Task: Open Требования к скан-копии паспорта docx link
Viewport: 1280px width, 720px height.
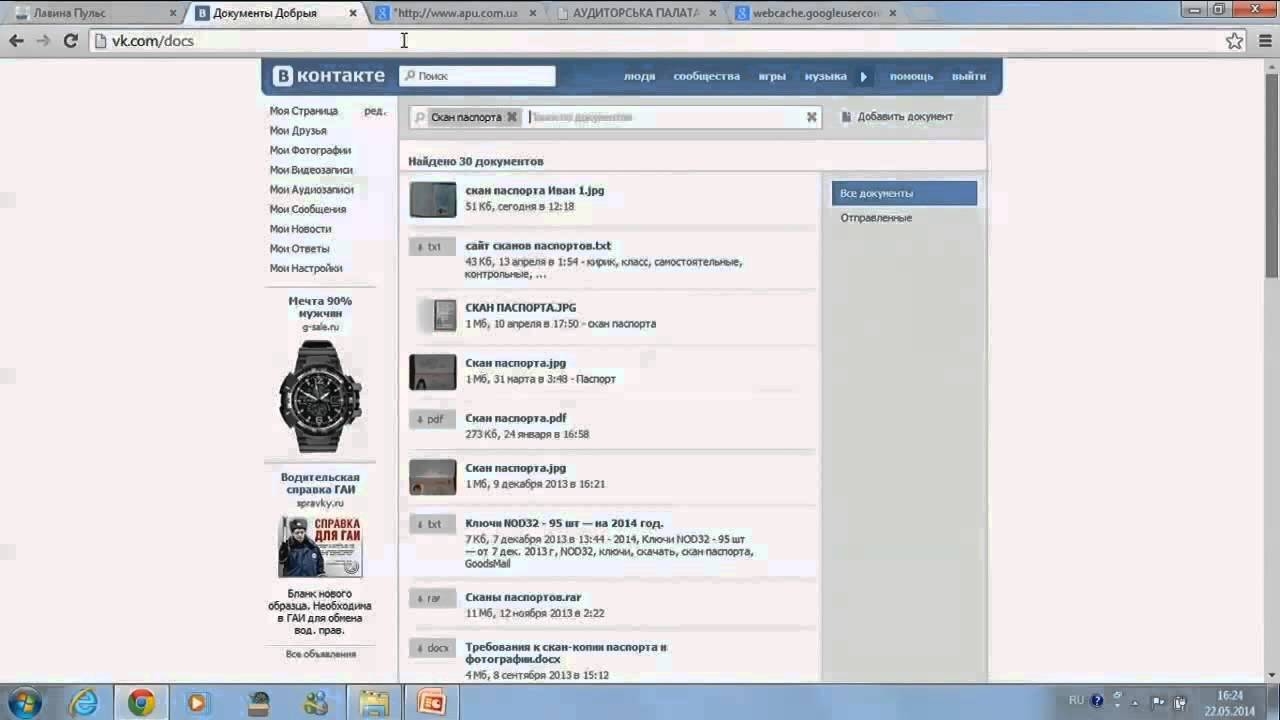Action: point(566,653)
